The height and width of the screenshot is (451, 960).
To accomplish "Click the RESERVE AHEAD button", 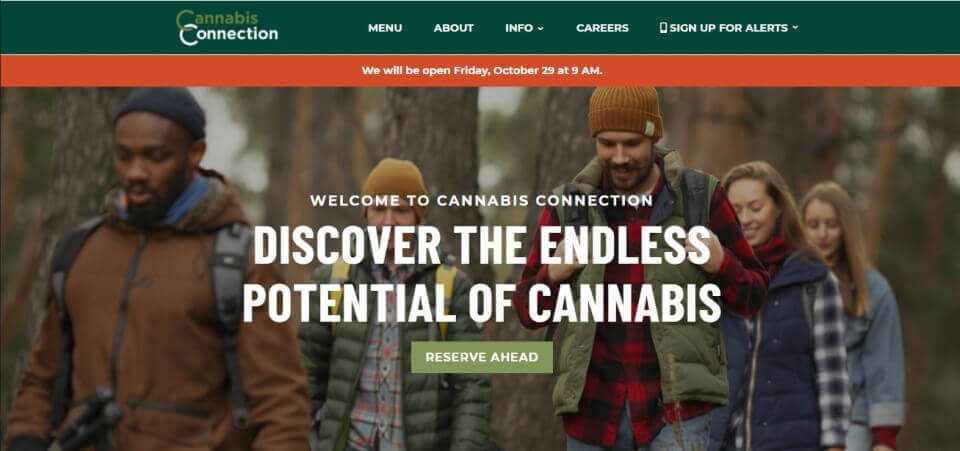I will tap(482, 357).
